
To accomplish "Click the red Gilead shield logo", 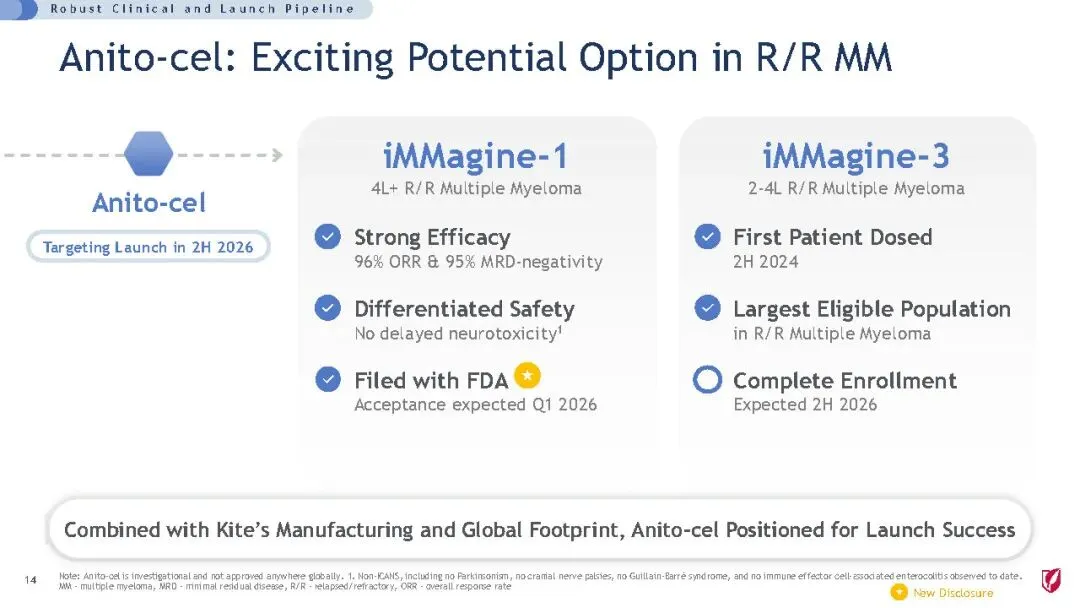I will [x=1051, y=580].
